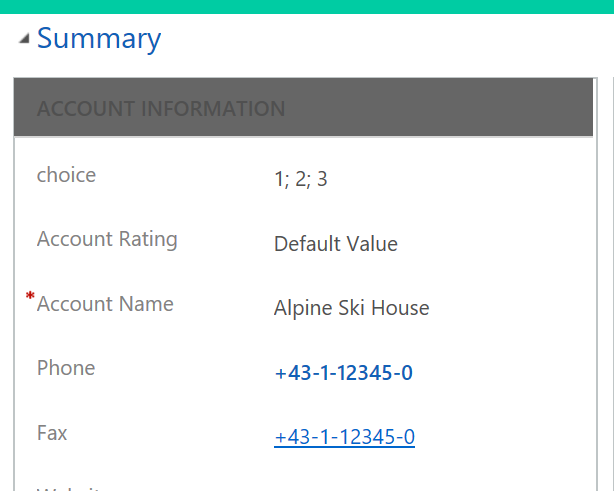
Task: Select the choice field value 1; 2; 3
Action: click(x=300, y=180)
